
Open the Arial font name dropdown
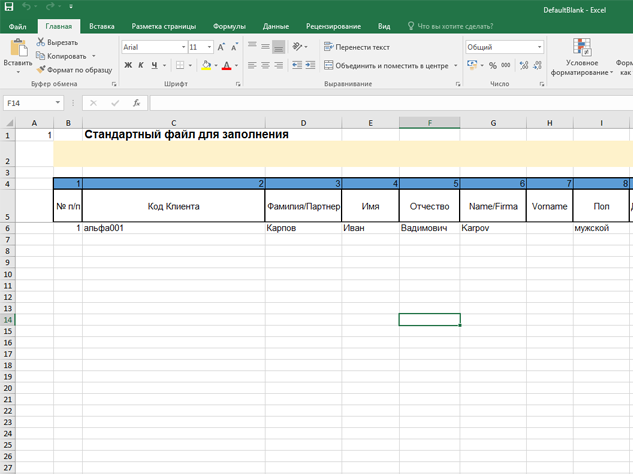(x=183, y=47)
